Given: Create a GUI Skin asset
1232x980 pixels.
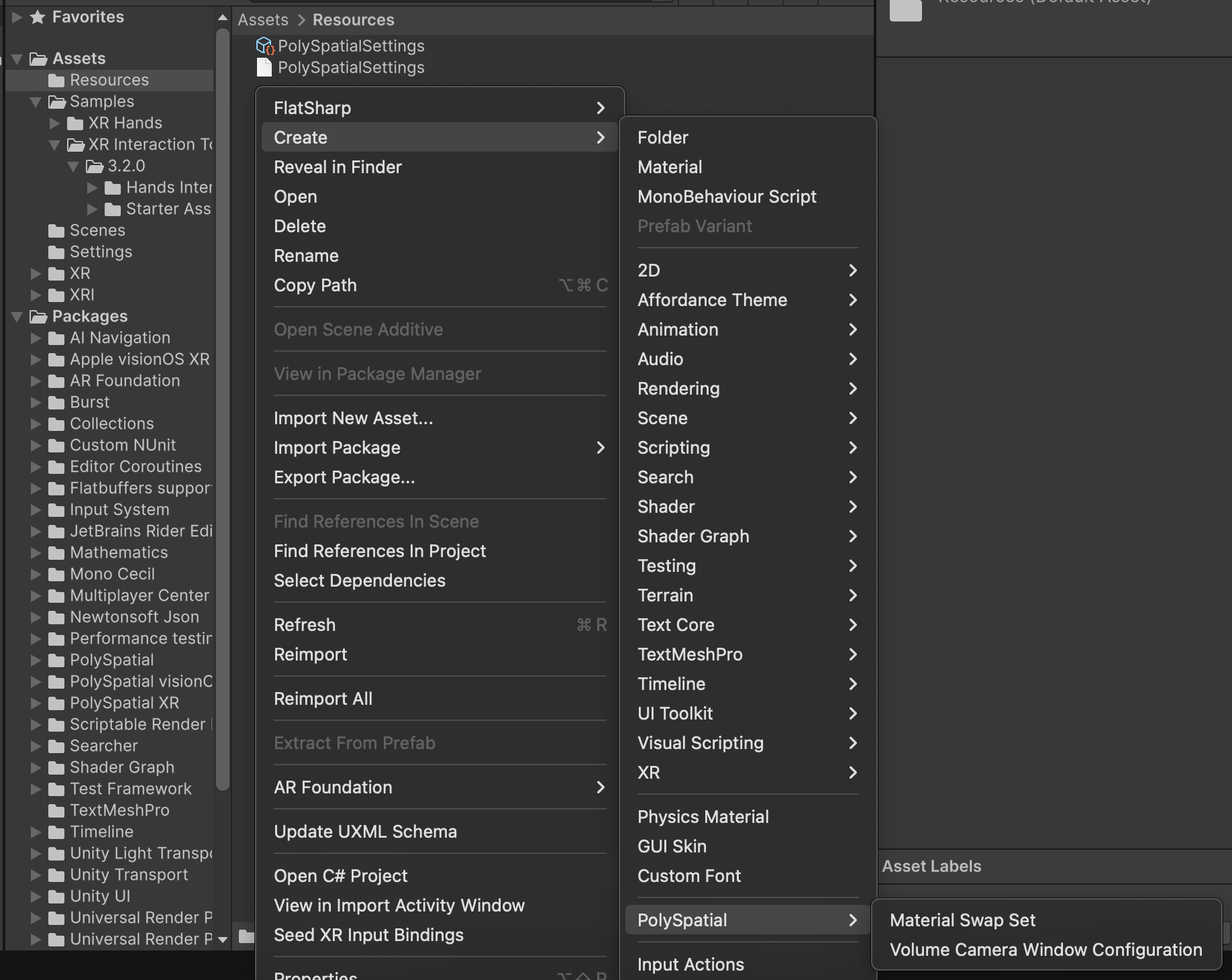Looking at the screenshot, I should (x=748, y=846).
